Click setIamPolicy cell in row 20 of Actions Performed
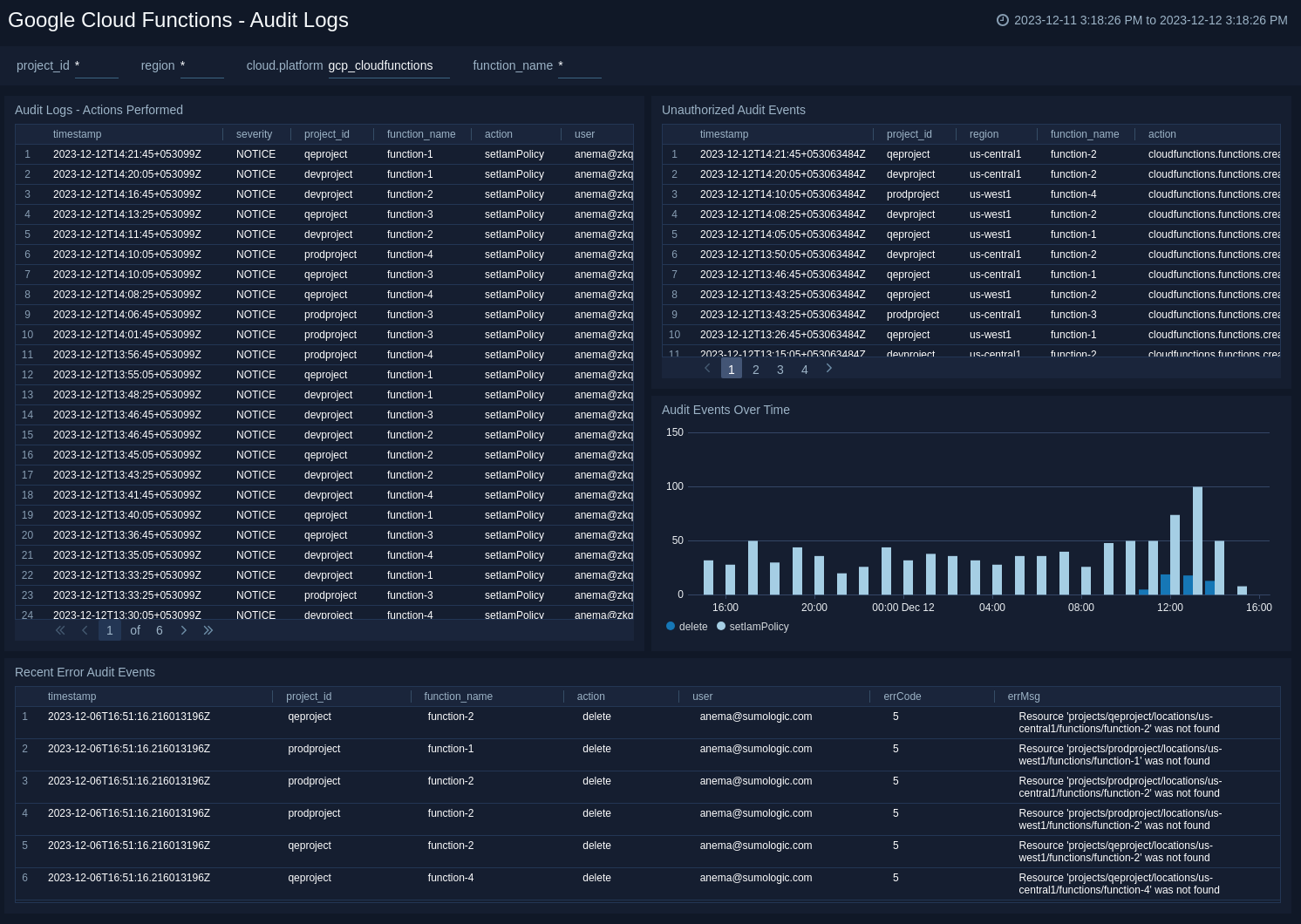Screen dimensions: 1301x924 pos(514,535)
